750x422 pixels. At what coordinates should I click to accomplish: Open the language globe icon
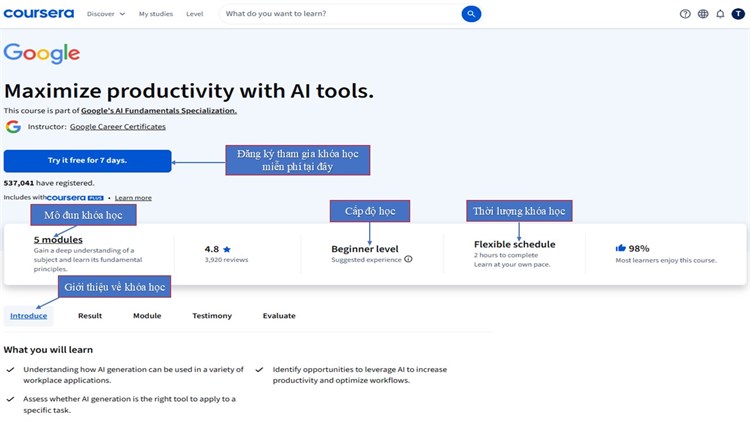[x=703, y=14]
